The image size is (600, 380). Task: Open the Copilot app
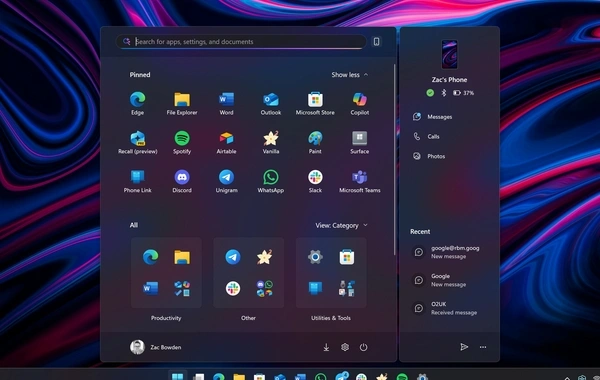point(359,103)
